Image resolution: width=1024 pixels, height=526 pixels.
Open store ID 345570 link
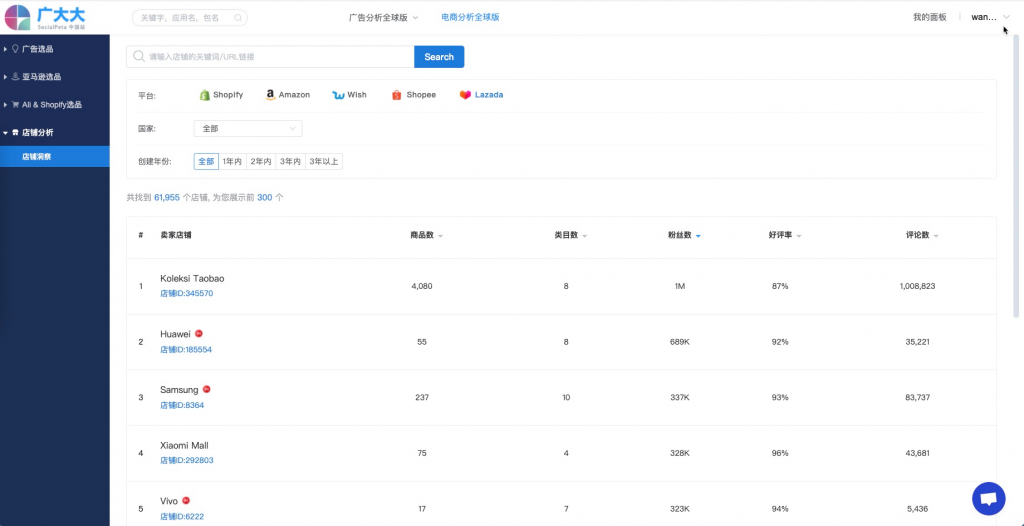(186, 293)
